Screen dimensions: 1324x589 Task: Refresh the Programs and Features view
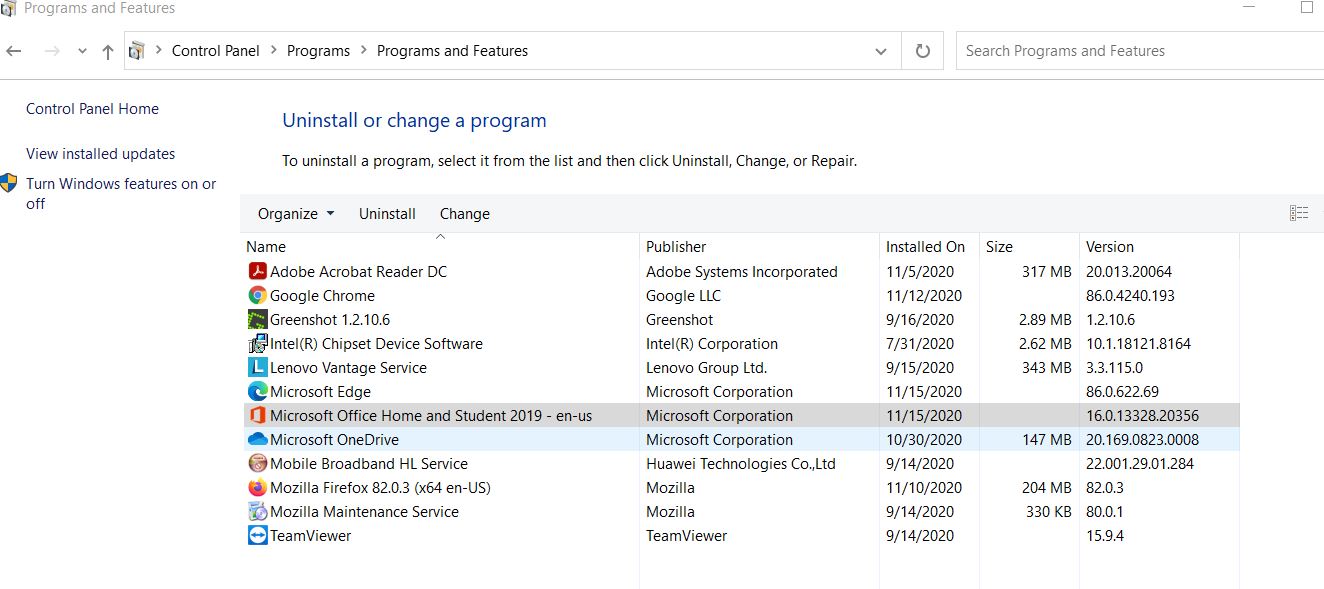coord(922,51)
